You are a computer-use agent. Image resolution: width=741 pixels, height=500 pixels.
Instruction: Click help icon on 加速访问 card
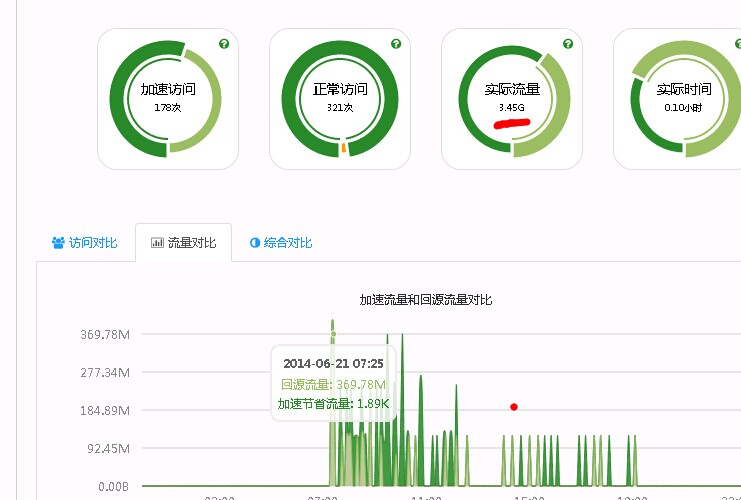[x=224, y=44]
